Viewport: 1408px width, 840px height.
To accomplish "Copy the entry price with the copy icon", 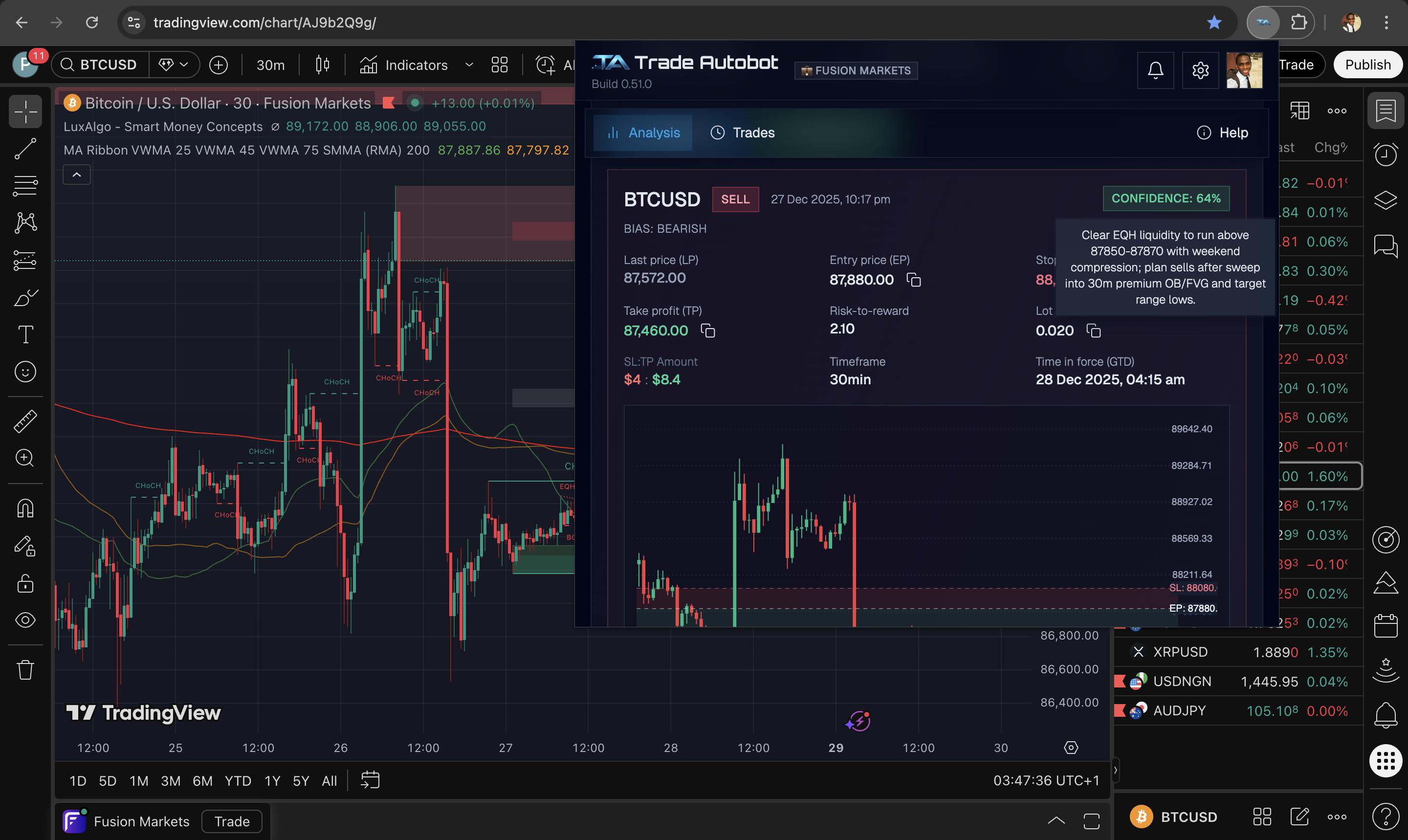I will (x=914, y=280).
